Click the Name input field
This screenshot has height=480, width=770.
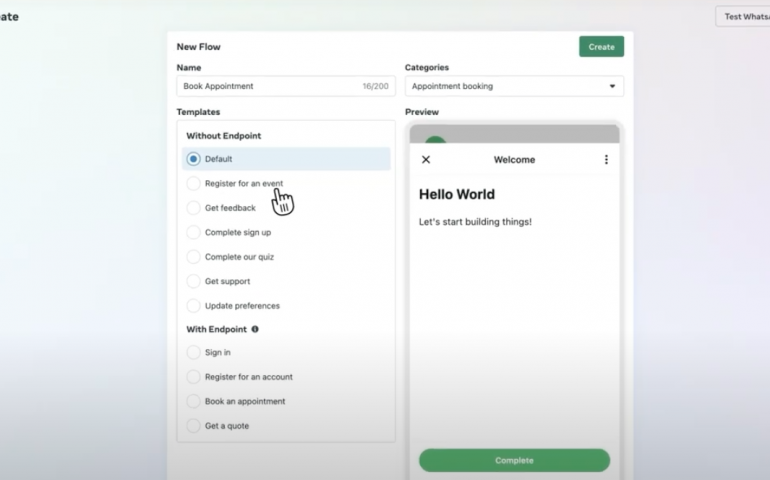(270, 87)
